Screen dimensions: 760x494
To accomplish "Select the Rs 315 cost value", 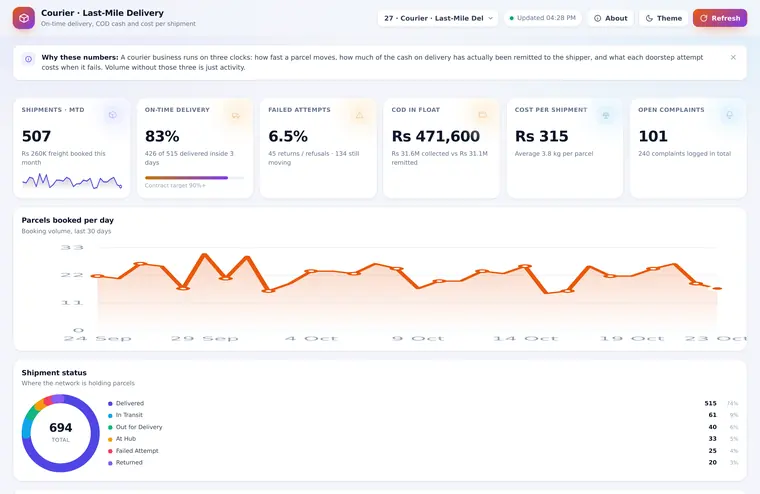I will pyautogui.click(x=541, y=136).
